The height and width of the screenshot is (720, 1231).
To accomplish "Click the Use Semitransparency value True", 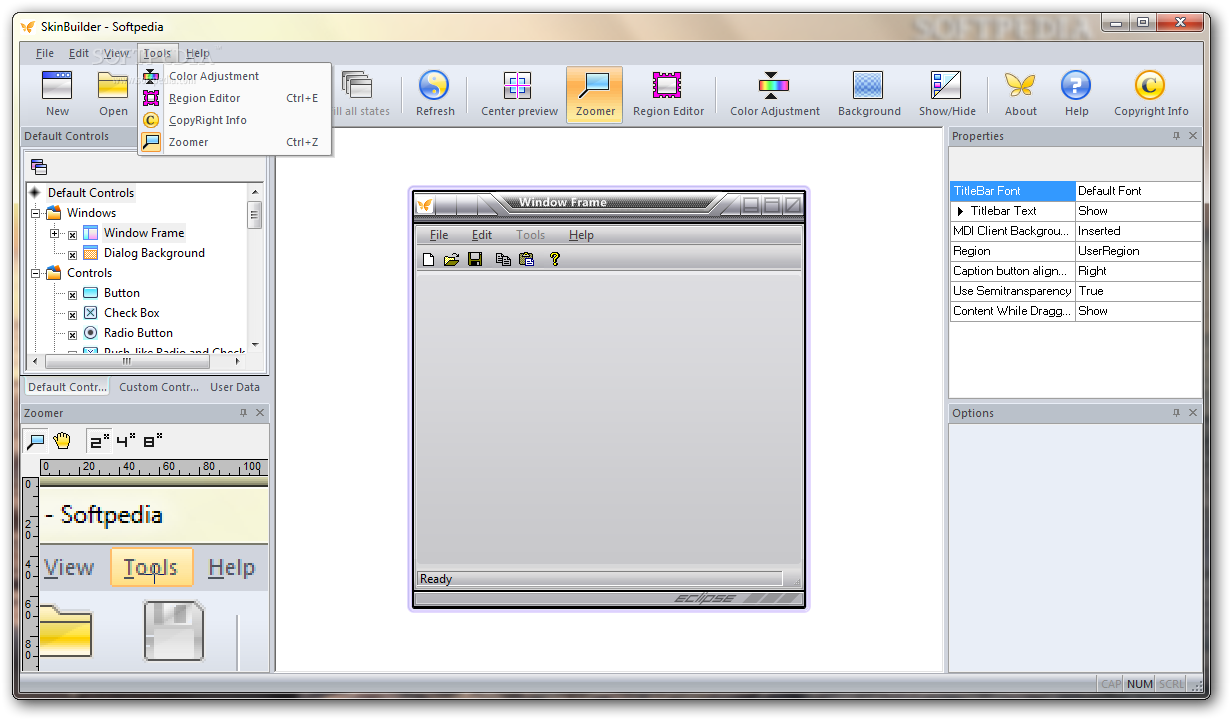I will click(1138, 291).
